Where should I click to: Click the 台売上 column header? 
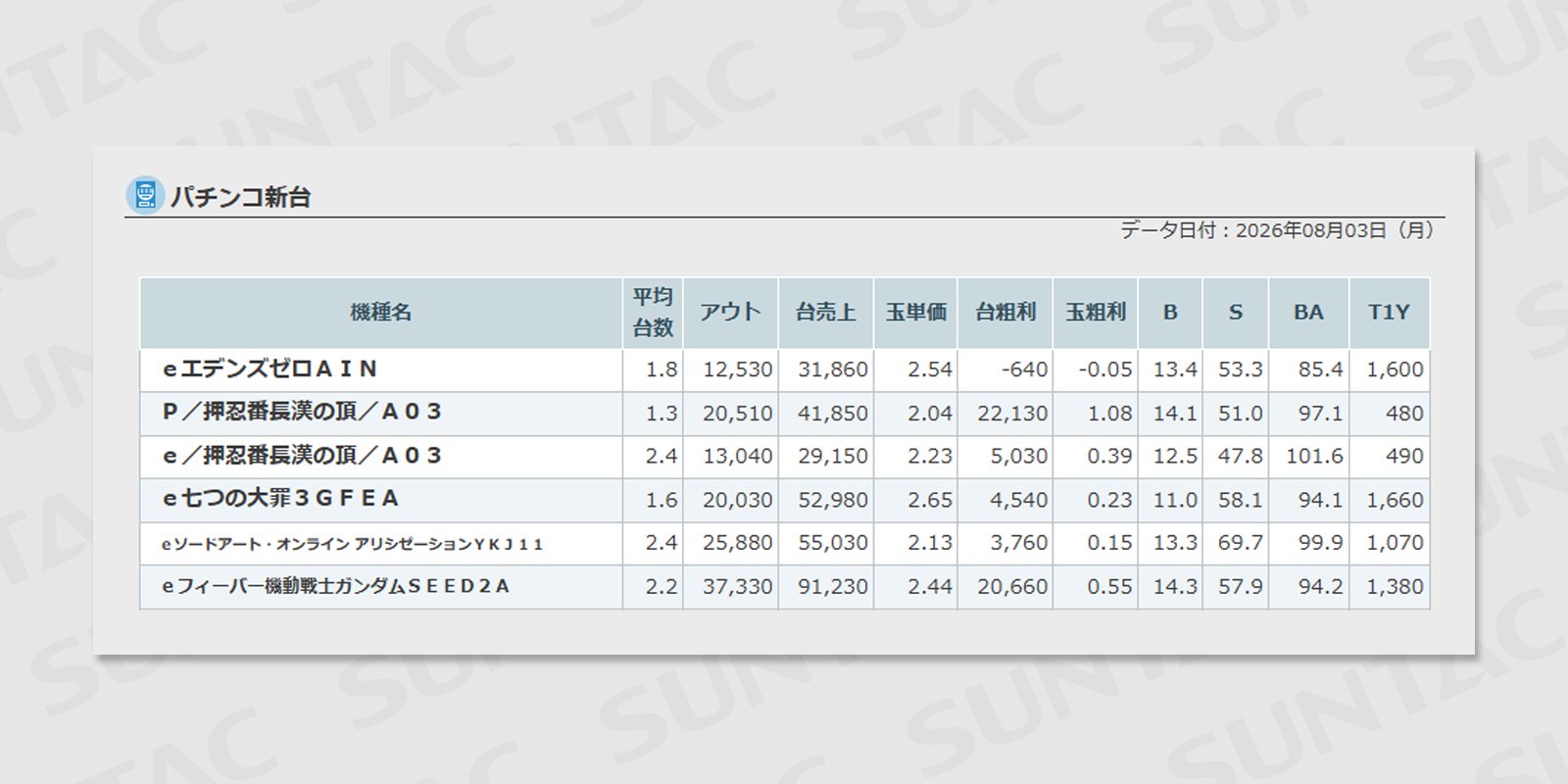(x=825, y=313)
